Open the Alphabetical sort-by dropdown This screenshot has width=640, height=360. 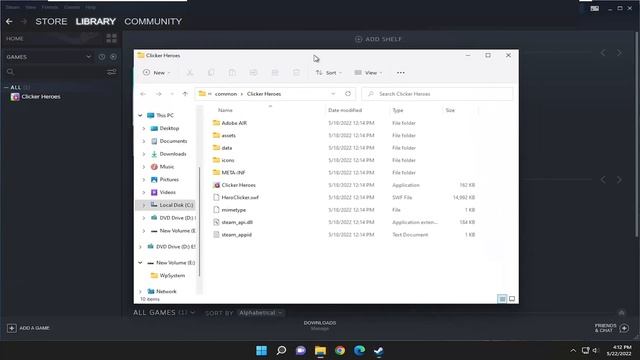tap(260, 313)
